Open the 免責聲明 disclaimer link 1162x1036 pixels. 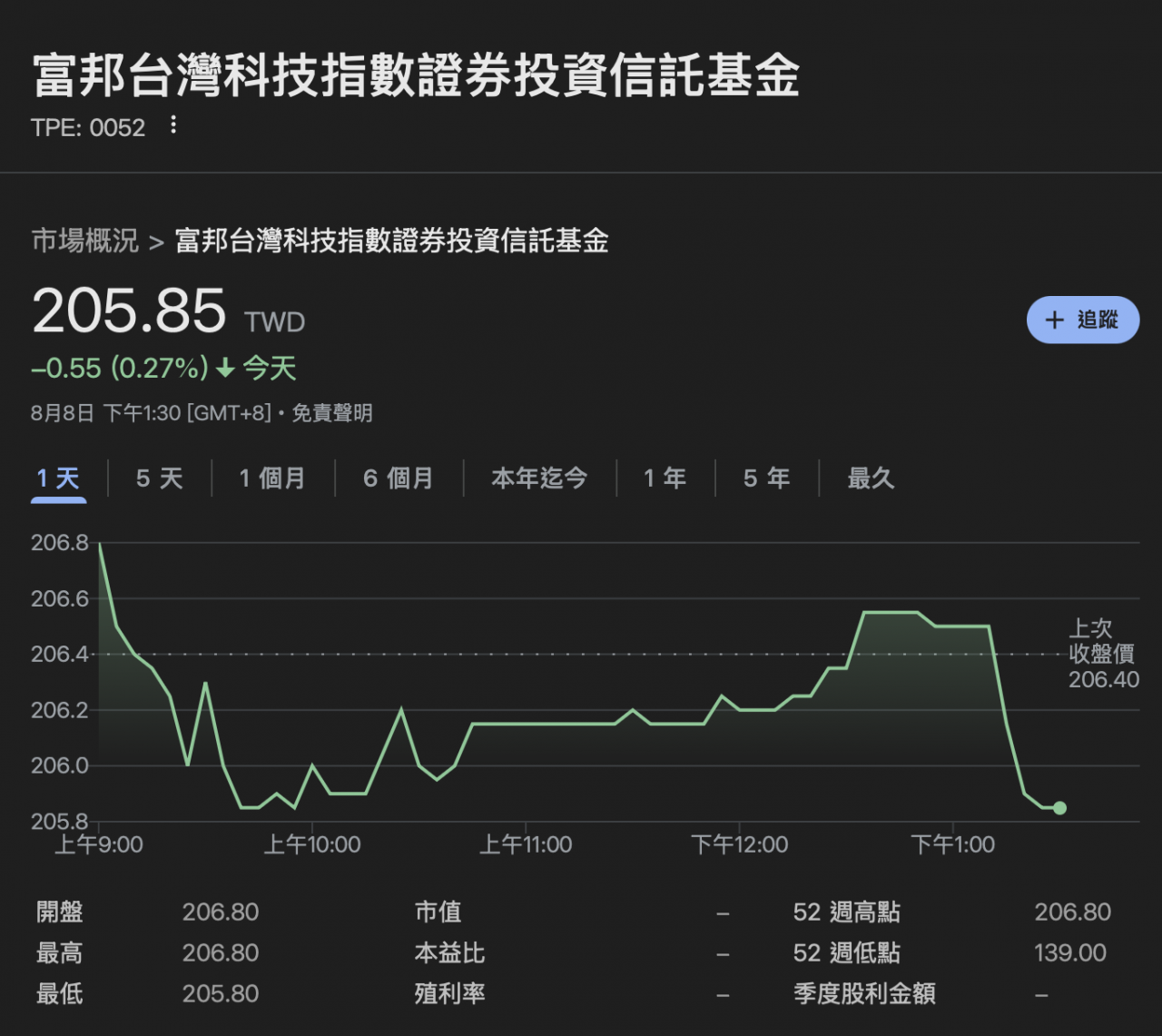point(332,414)
